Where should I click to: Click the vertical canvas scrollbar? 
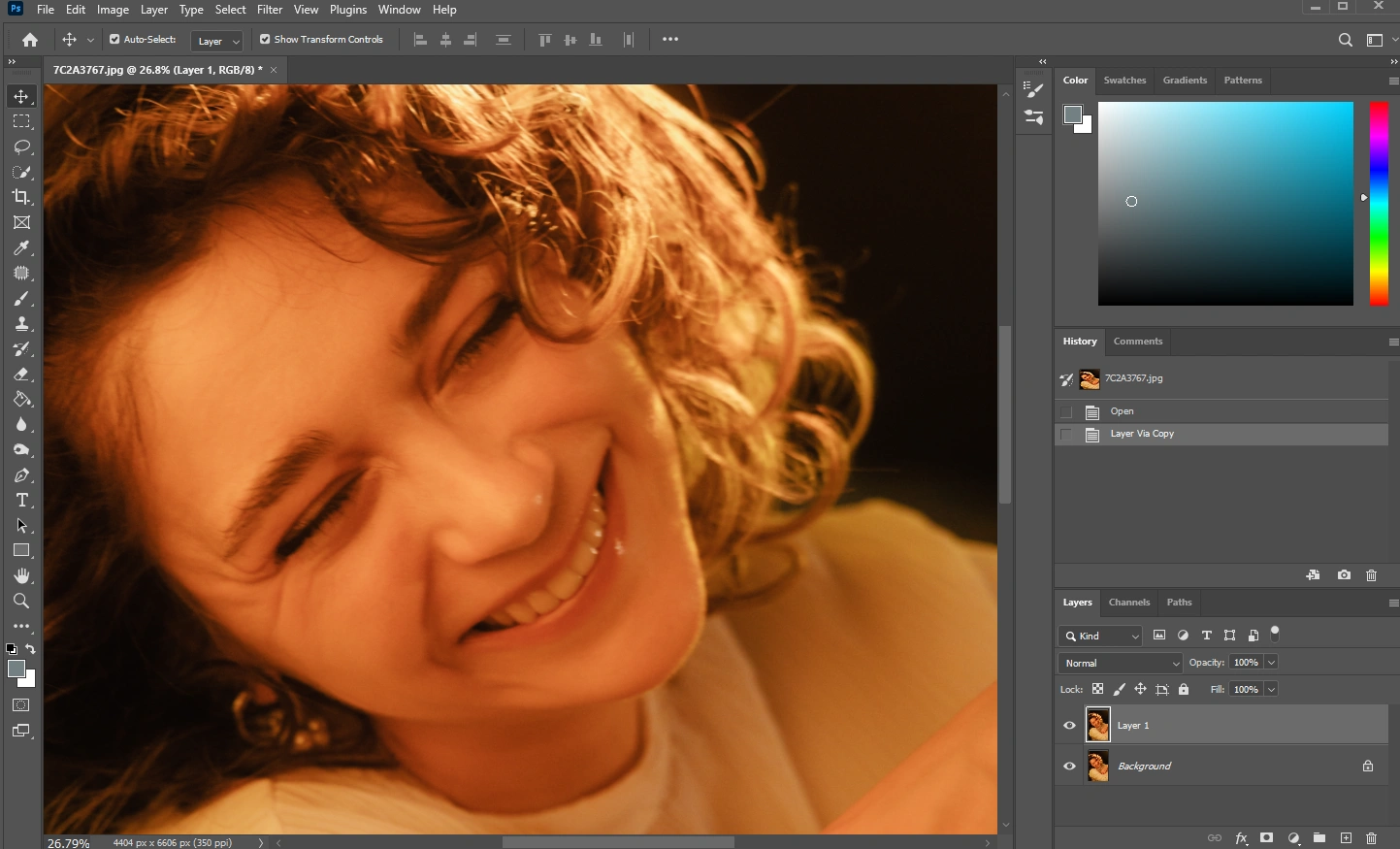pyautogui.click(x=1005, y=414)
